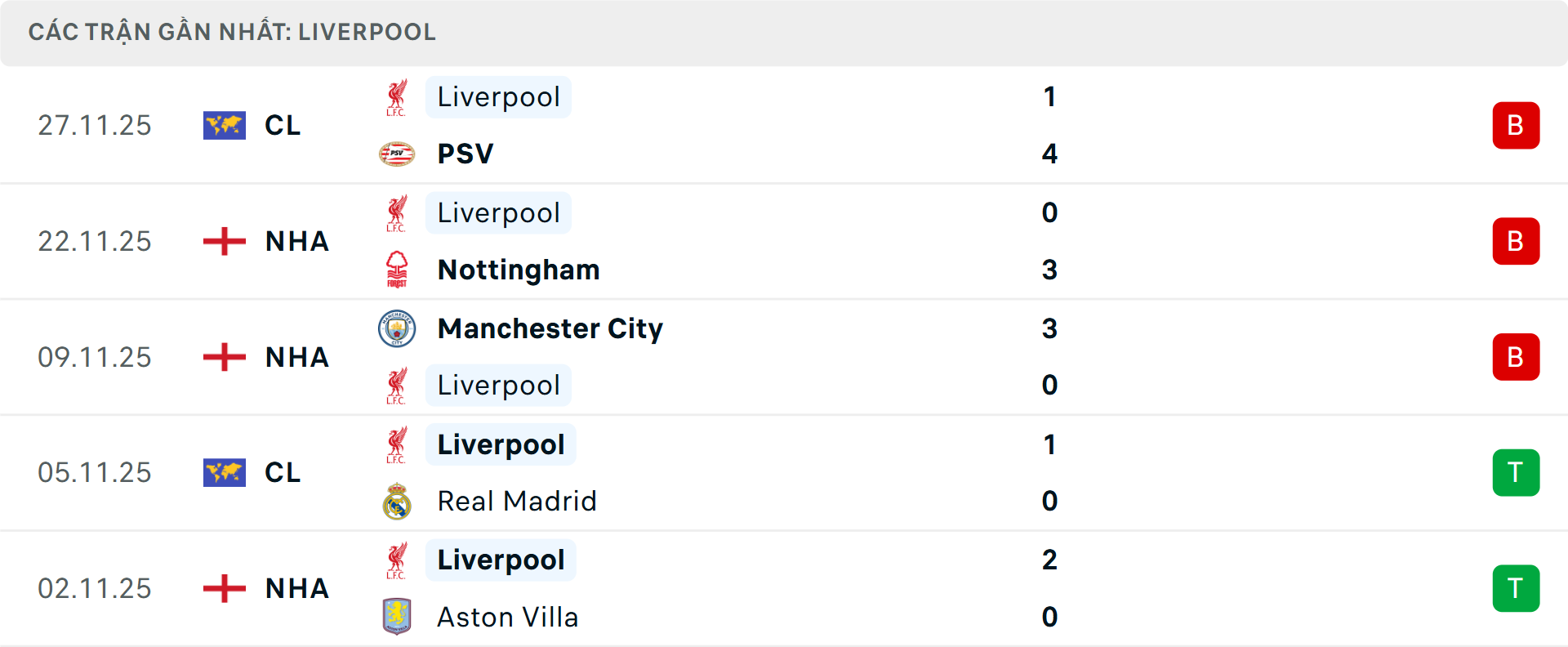Click the England flag icon beside 22.11.25
Viewport: 1568px width, 647px height.
tap(225, 241)
